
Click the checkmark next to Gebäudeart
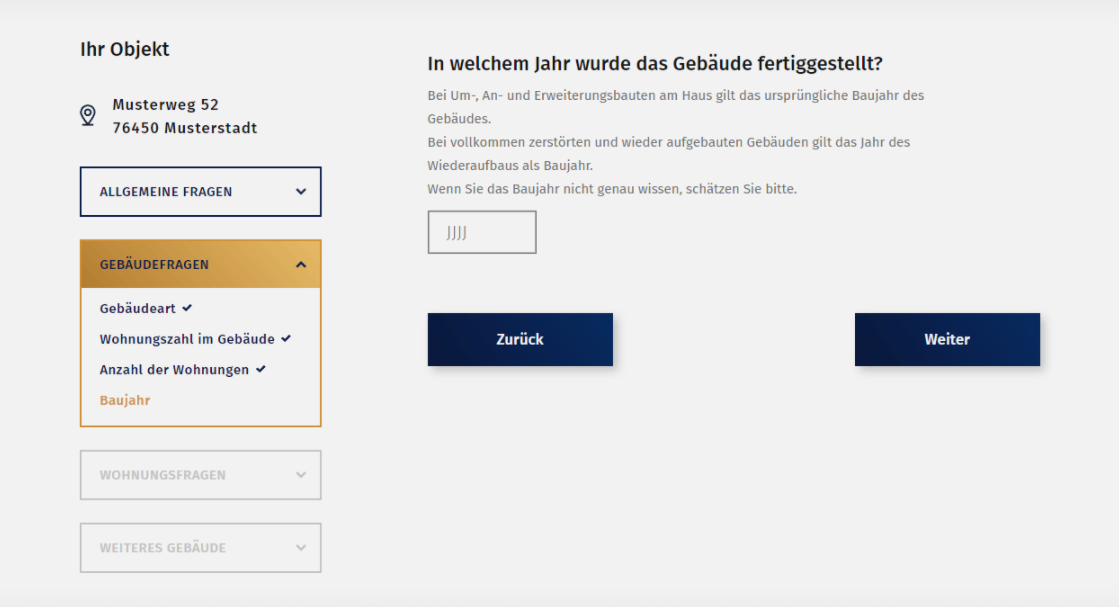[x=187, y=308]
